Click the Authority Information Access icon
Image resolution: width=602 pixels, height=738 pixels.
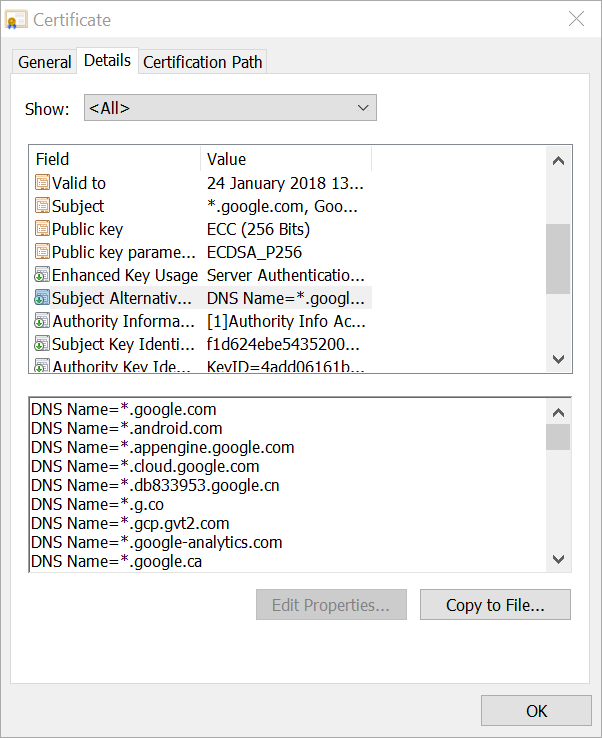(x=42, y=321)
